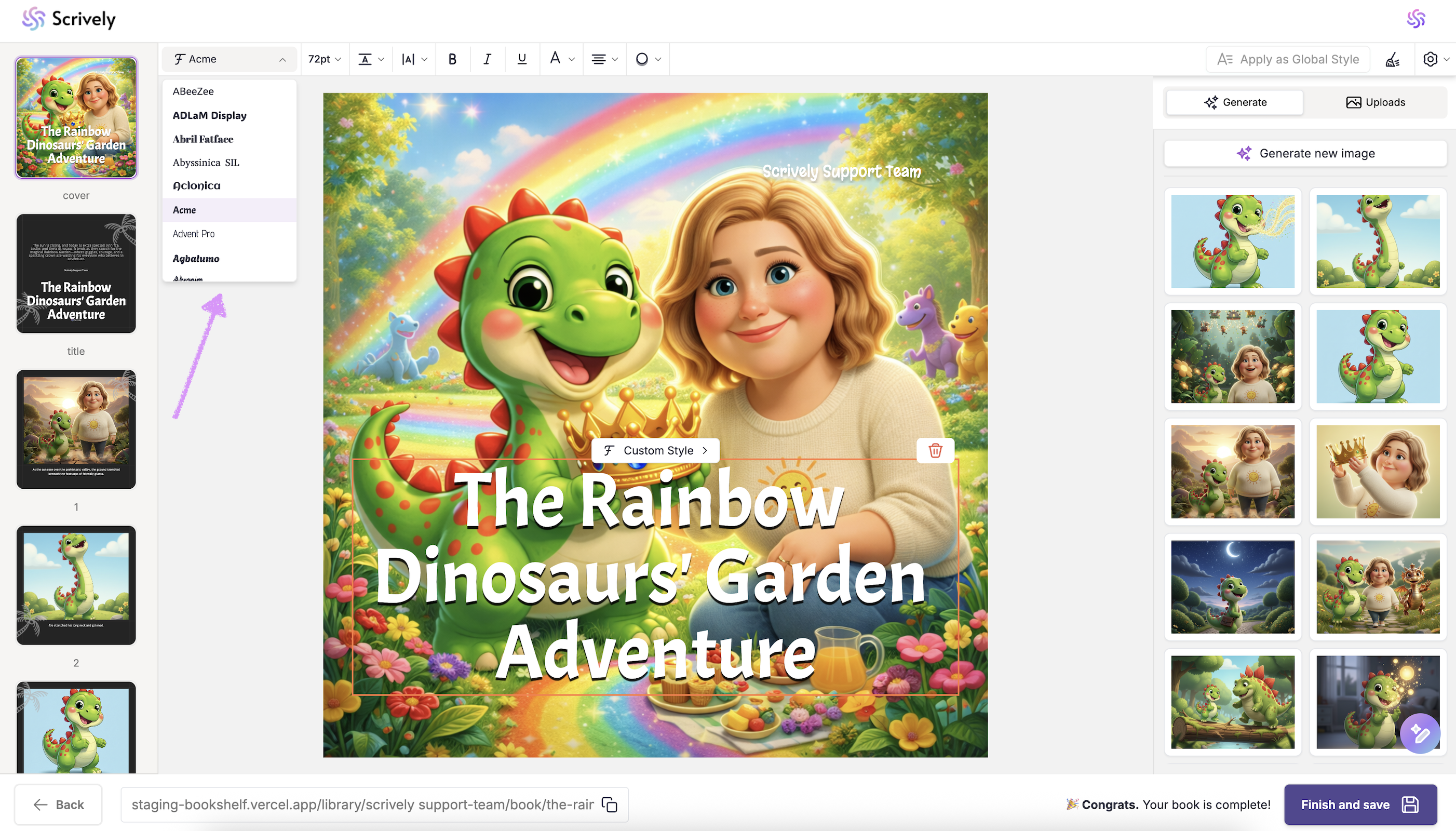The height and width of the screenshot is (831, 1456).
Task: Click the Scrively profile icon top right
Action: [1416, 19]
